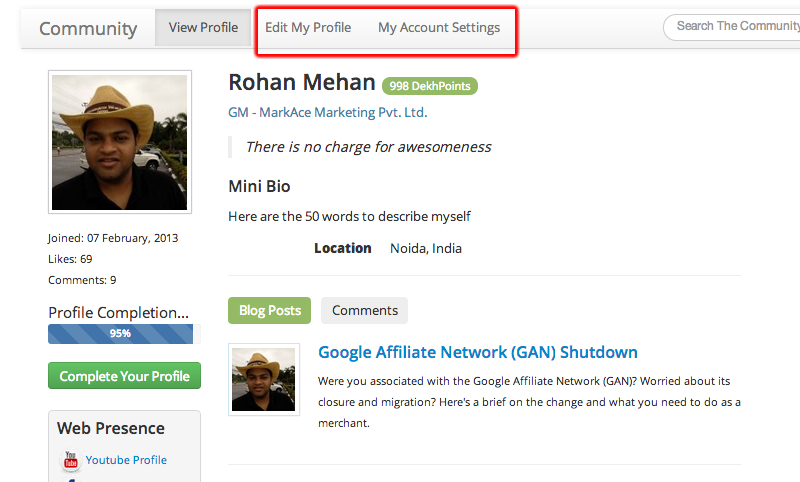Click the large profile photo
Viewport: 800px width, 482px height.
(x=120, y=142)
